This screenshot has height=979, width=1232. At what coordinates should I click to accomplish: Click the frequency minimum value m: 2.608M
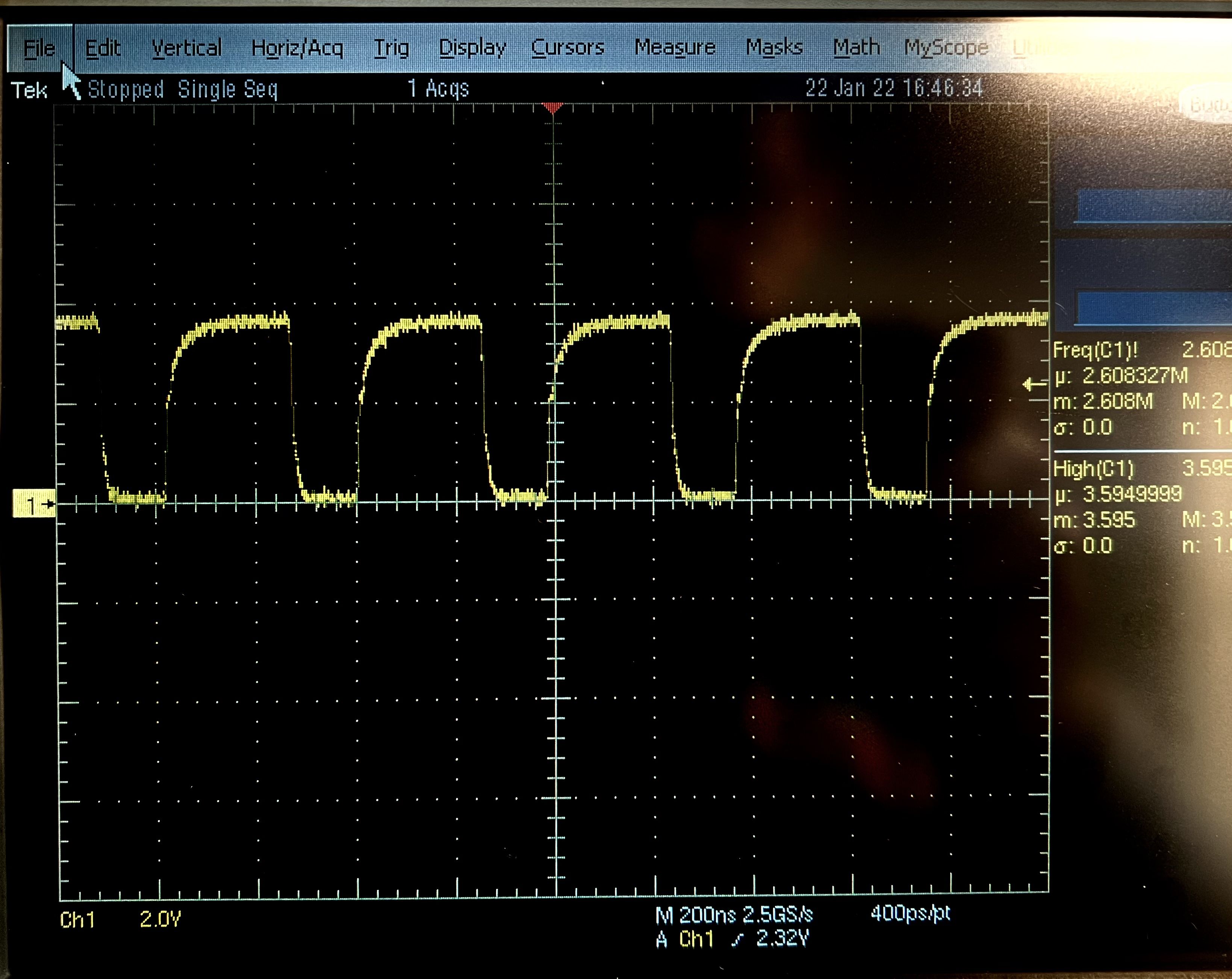tap(1103, 402)
